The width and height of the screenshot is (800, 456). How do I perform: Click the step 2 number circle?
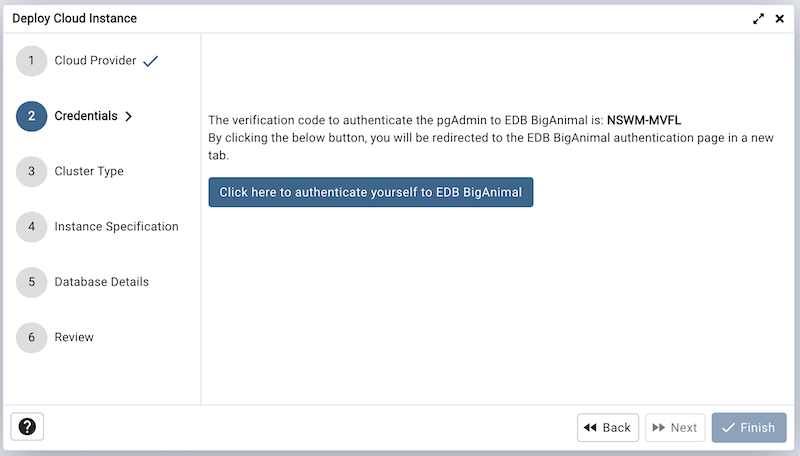[x=31, y=116]
